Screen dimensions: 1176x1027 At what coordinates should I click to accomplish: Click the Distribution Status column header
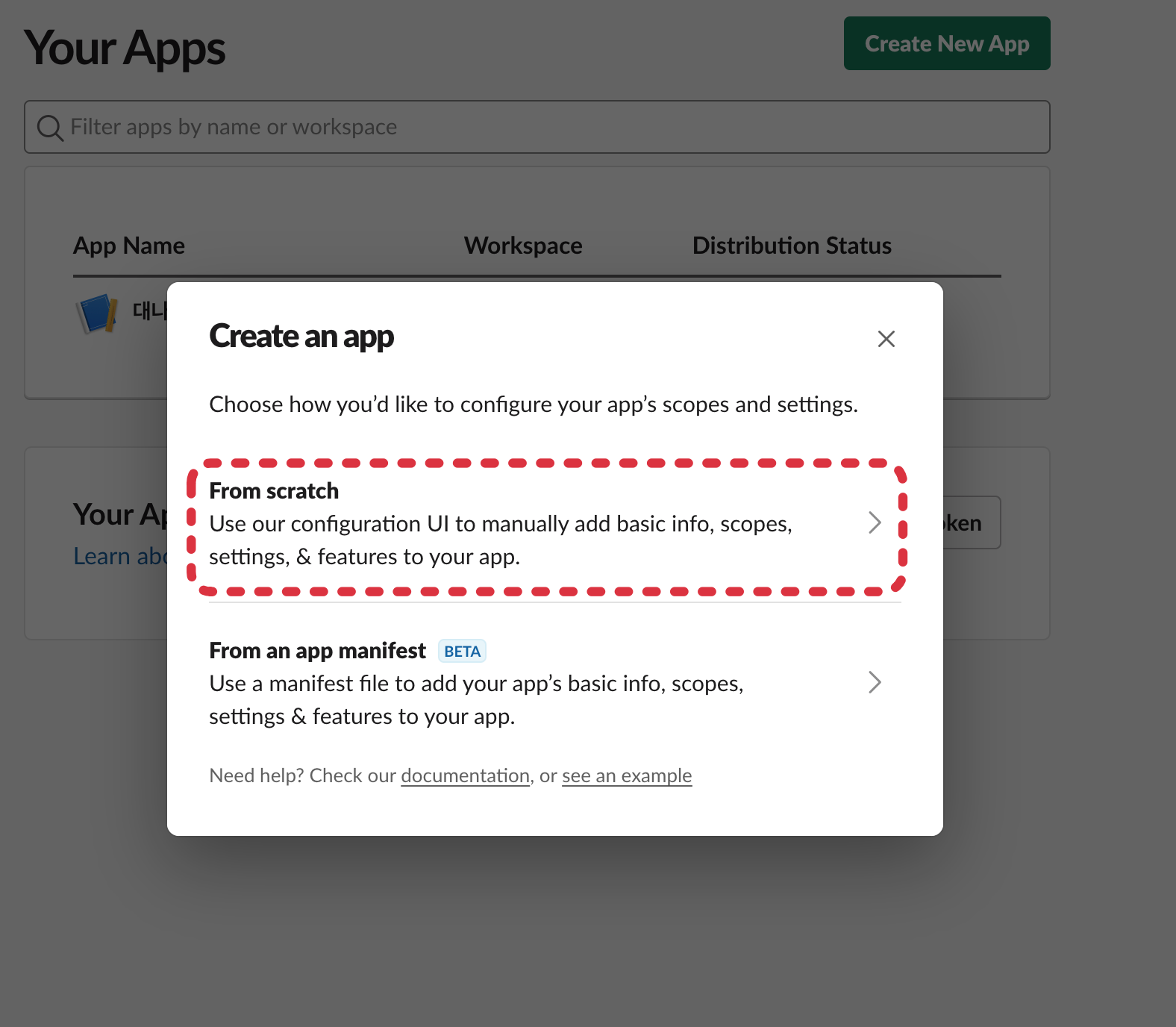click(x=792, y=246)
